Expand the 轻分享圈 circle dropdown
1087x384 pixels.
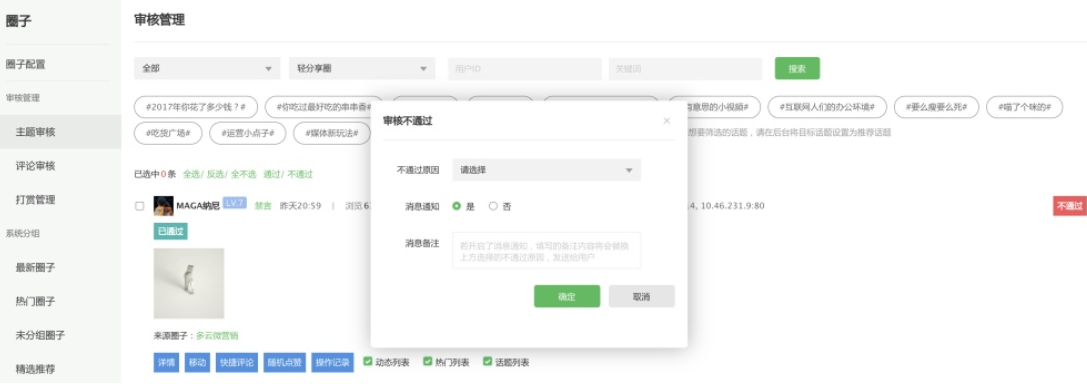pyautogui.click(x=362, y=69)
